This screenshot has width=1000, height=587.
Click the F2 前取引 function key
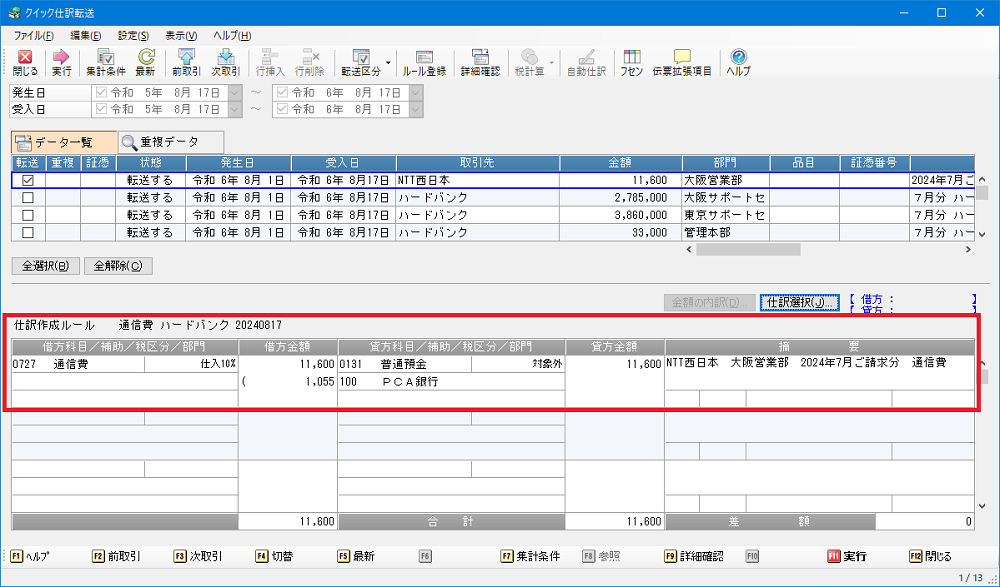pyautogui.click(x=116, y=556)
